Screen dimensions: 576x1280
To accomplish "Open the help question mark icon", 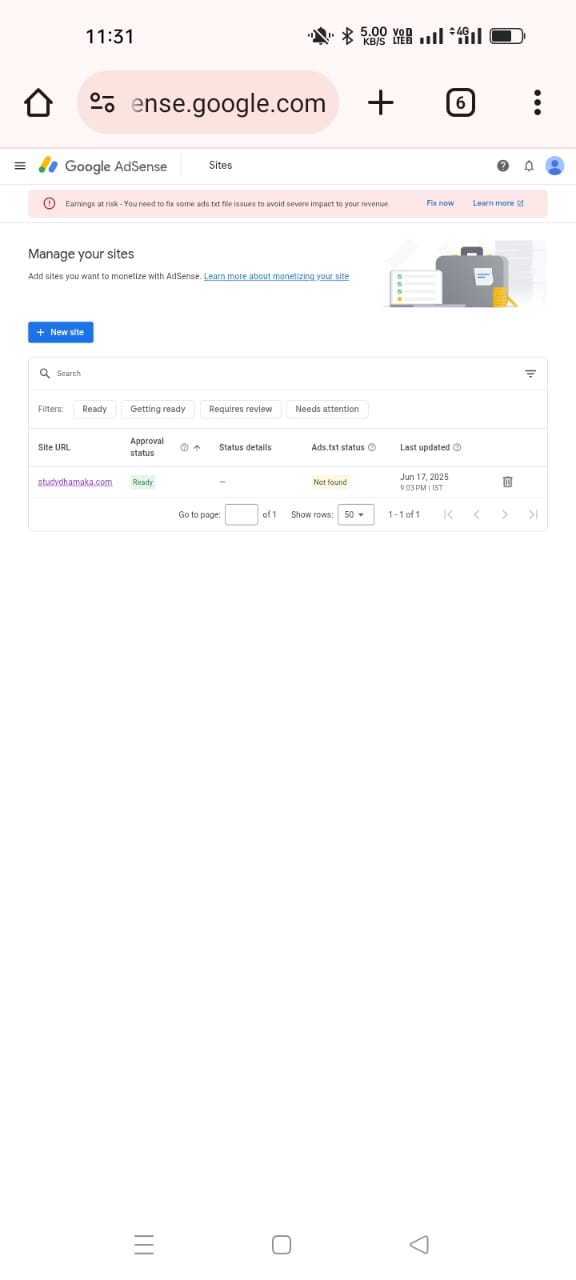I will coord(503,166).
